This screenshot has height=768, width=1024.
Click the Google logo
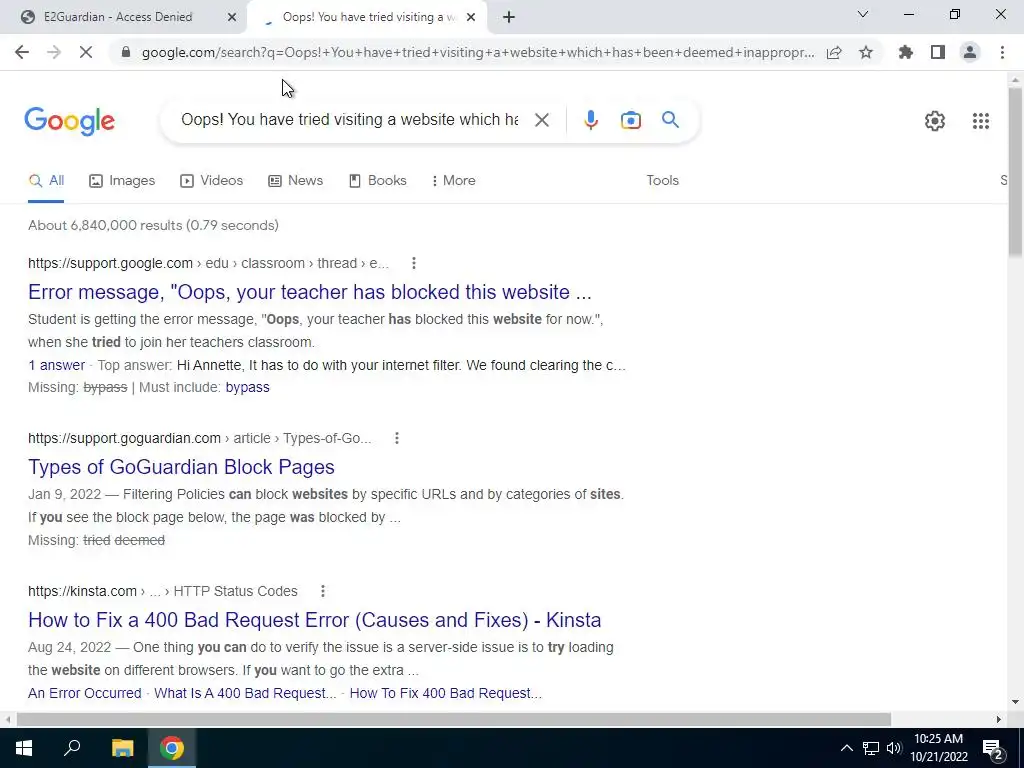point(69,121)
